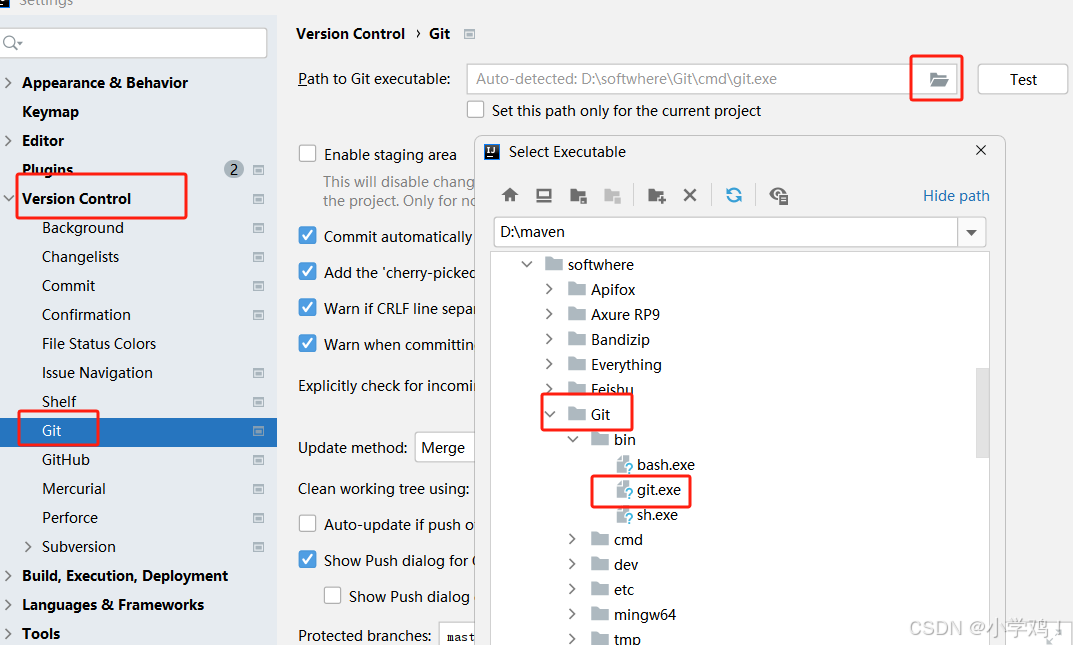
Task: Expand the Axure RP9 folder
Action: tap(549, 314)
